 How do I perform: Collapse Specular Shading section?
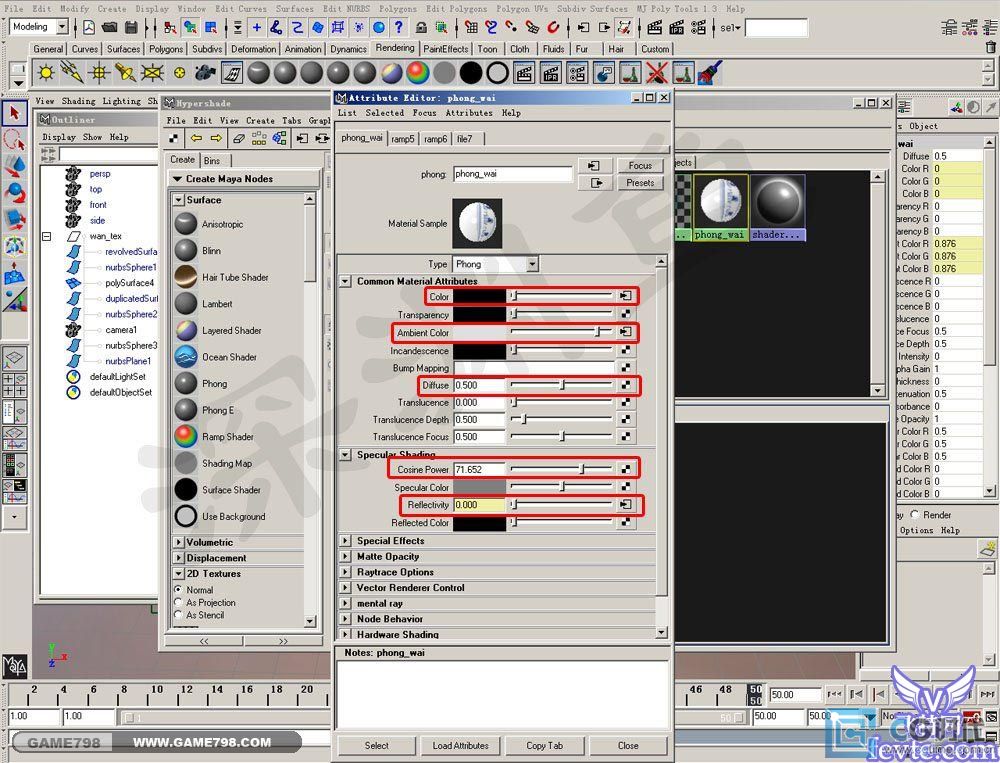click(345, 455)
